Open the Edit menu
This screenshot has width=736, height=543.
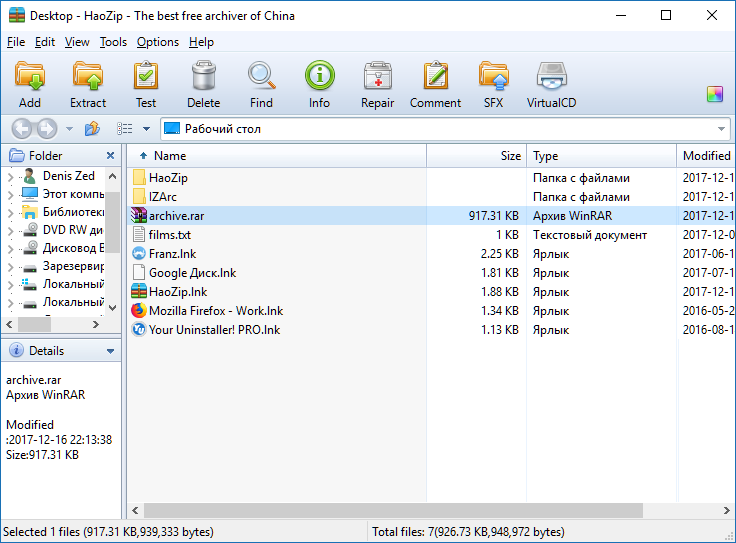pos(45,42)
